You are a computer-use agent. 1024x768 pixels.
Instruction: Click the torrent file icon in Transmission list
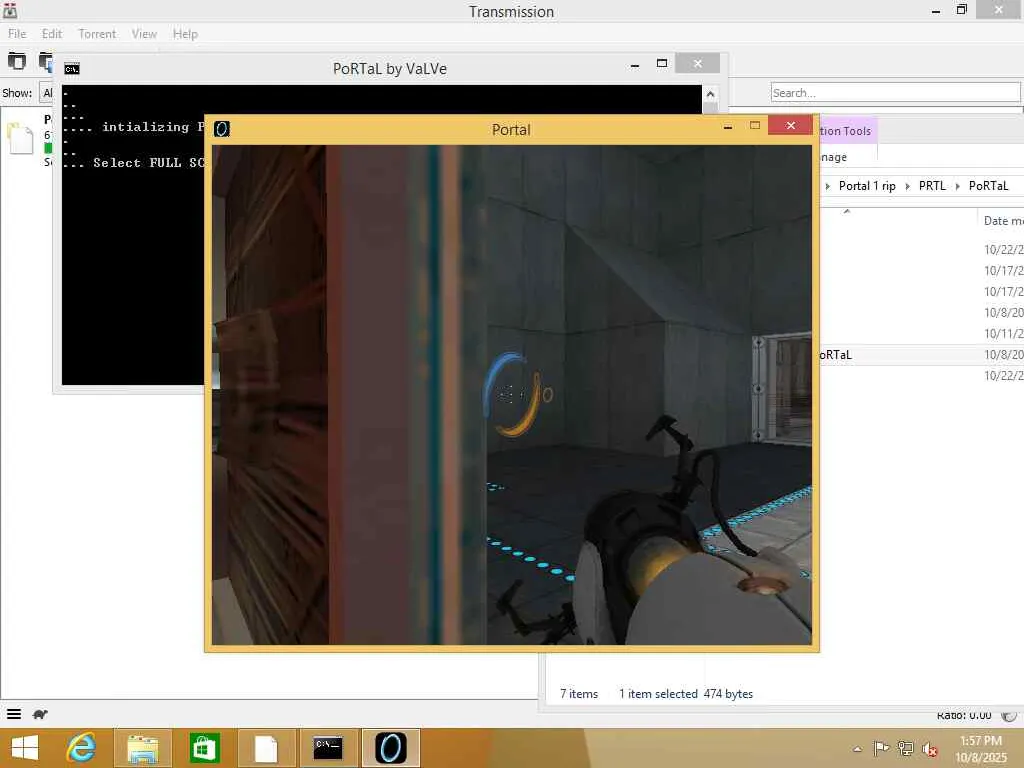20,138
